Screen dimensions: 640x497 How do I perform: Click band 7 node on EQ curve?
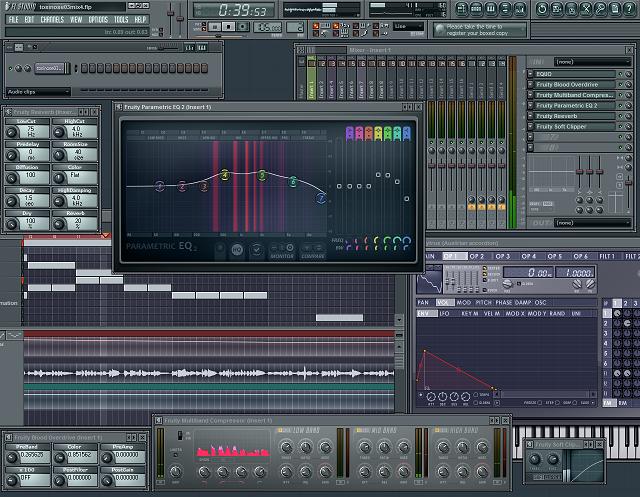pos(321,198)
